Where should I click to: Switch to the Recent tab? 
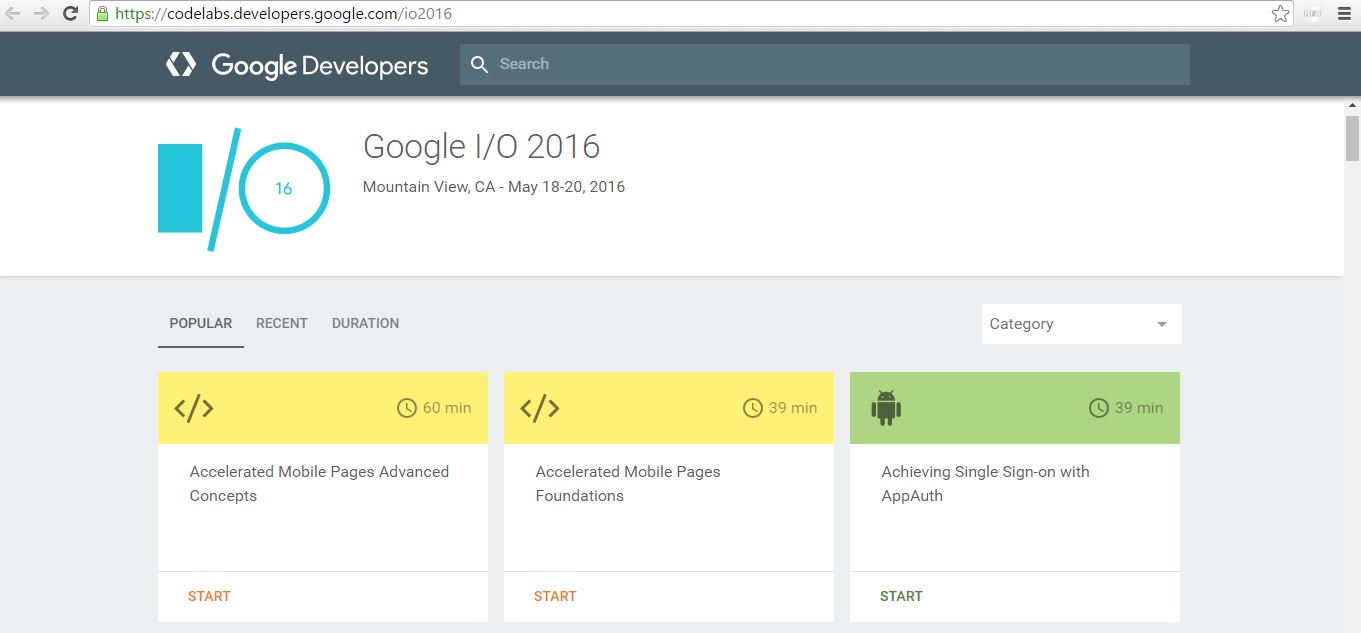282,323
